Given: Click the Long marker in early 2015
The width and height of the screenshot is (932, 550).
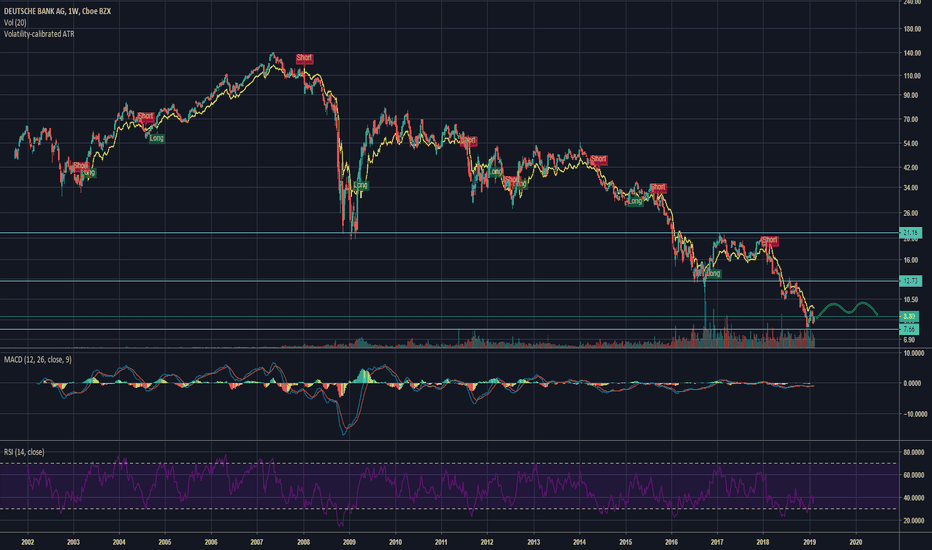Looking at the screenshot, I should [x=635, y=201].
